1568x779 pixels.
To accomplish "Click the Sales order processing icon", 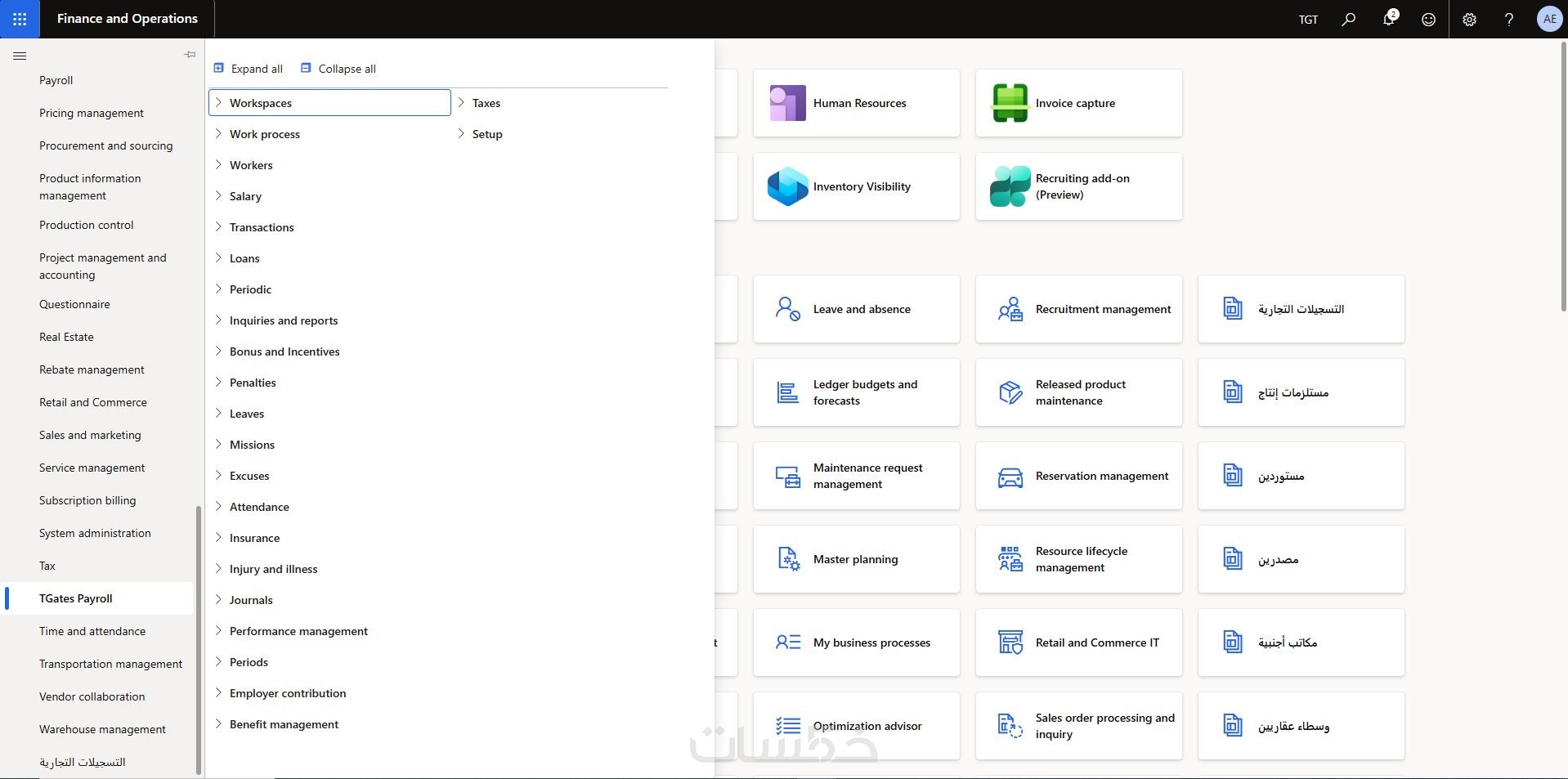I will [x=1010, y=726].
